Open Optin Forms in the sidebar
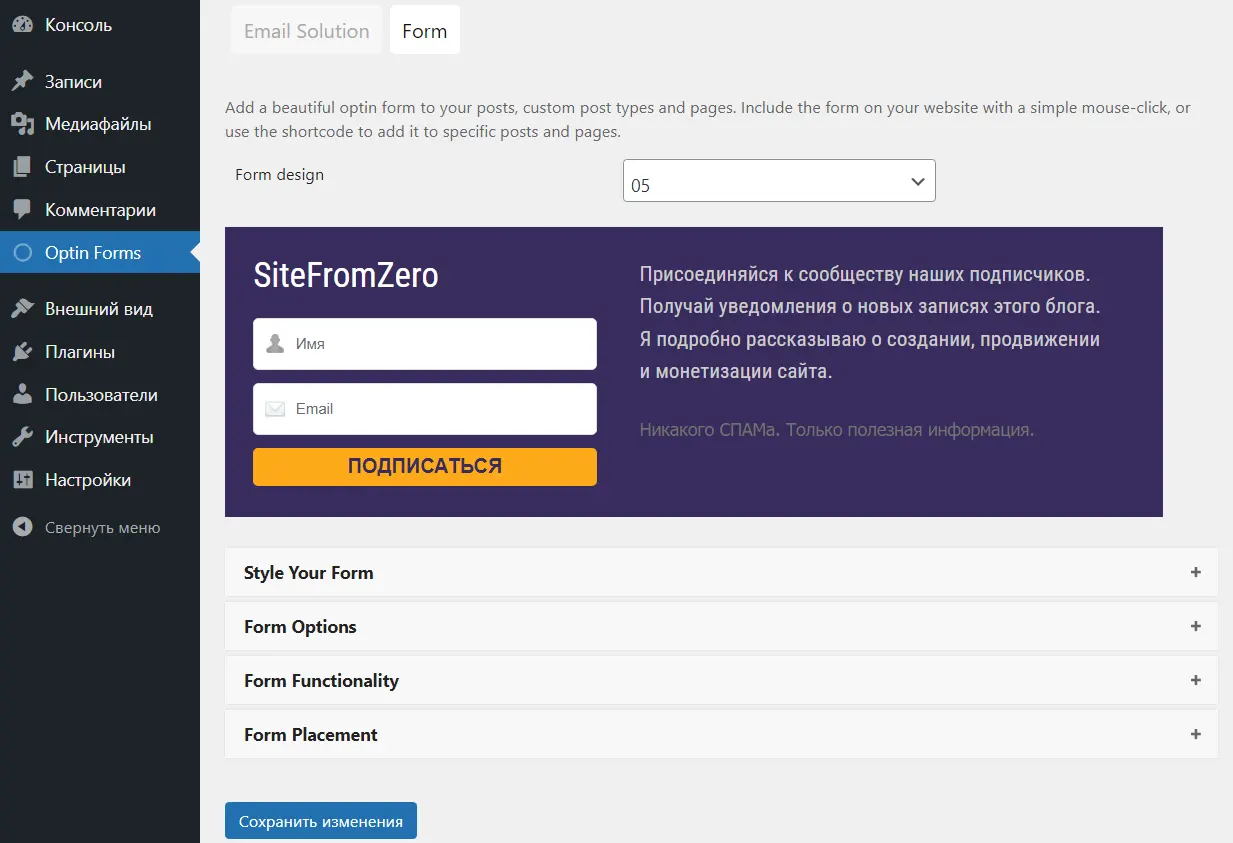1233x843 pixels. click(x=93, y=253)
